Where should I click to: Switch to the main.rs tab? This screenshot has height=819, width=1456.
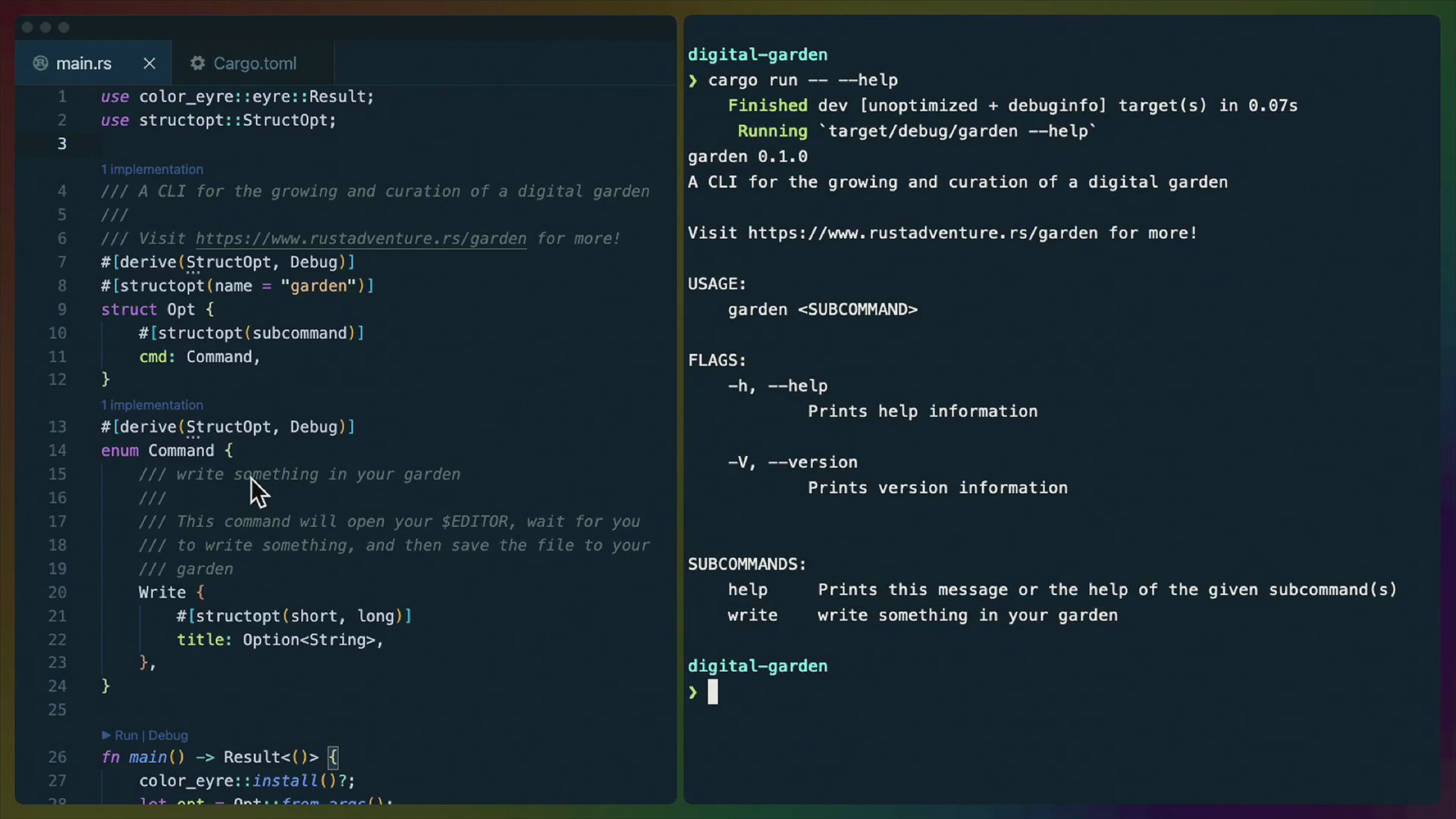(x=83, y=64)
